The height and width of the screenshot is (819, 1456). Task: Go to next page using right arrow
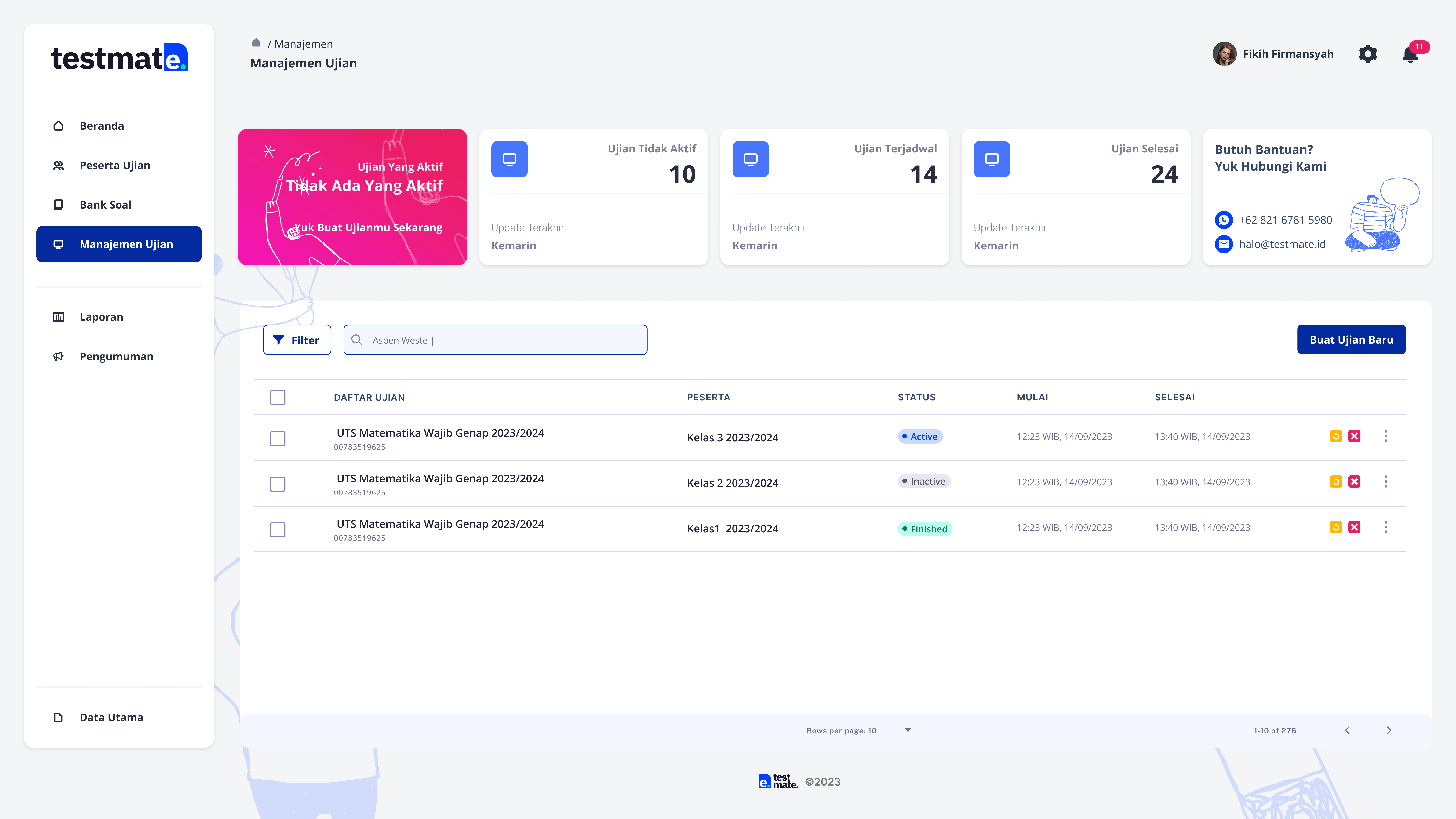[1389, 730]
